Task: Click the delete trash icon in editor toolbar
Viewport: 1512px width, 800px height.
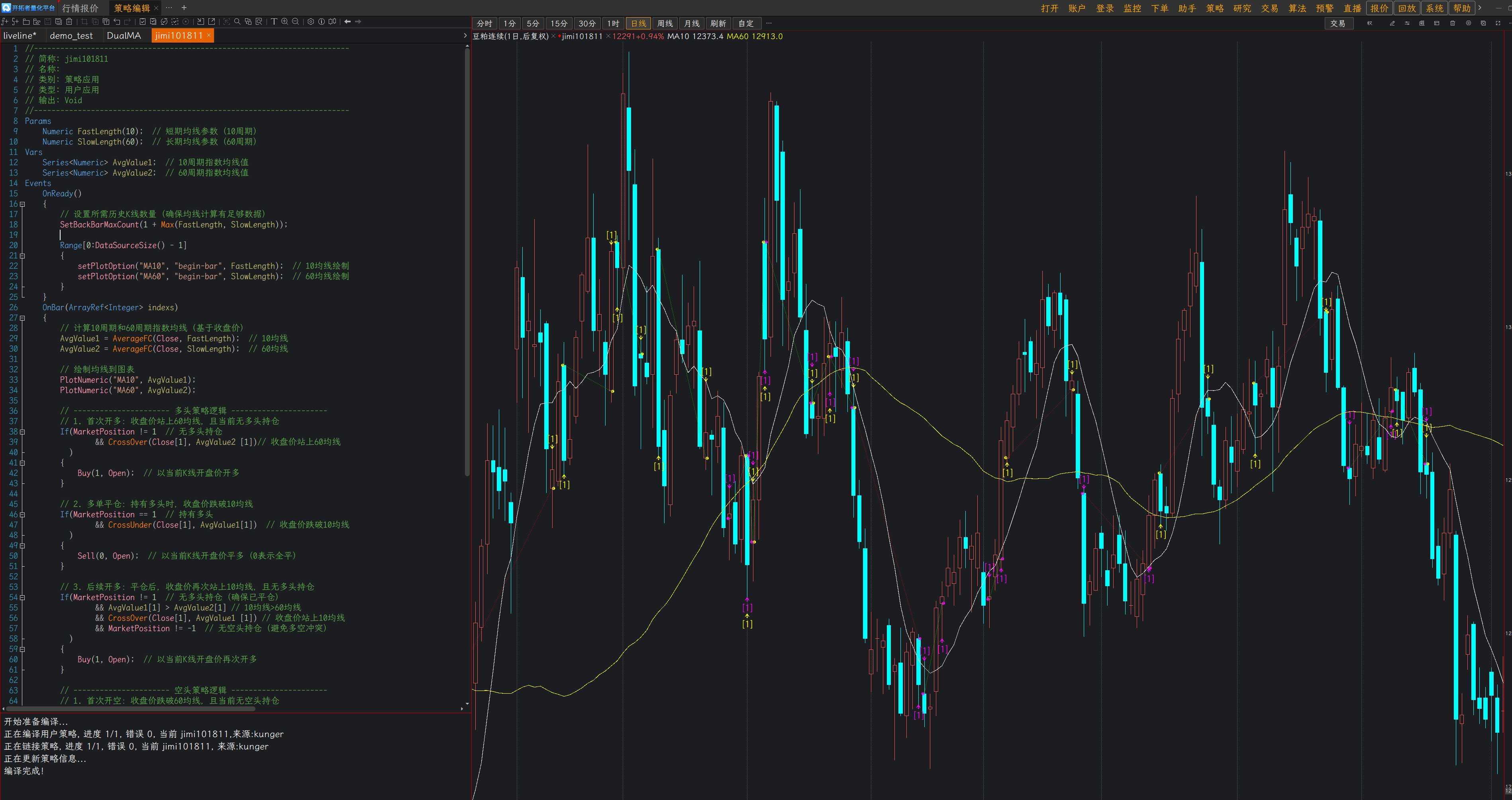Action: coord(69,22)
